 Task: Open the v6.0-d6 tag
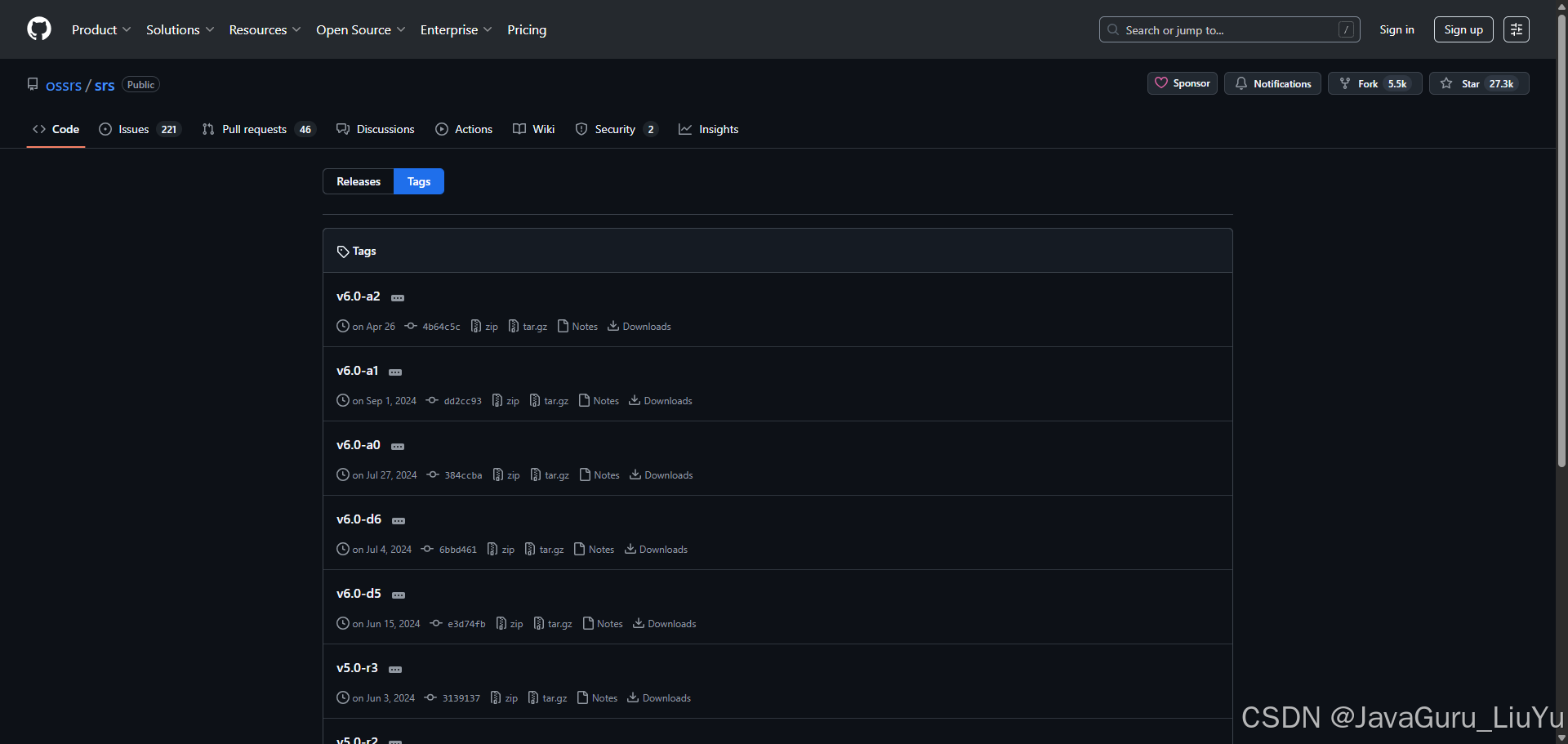point(359,519)
